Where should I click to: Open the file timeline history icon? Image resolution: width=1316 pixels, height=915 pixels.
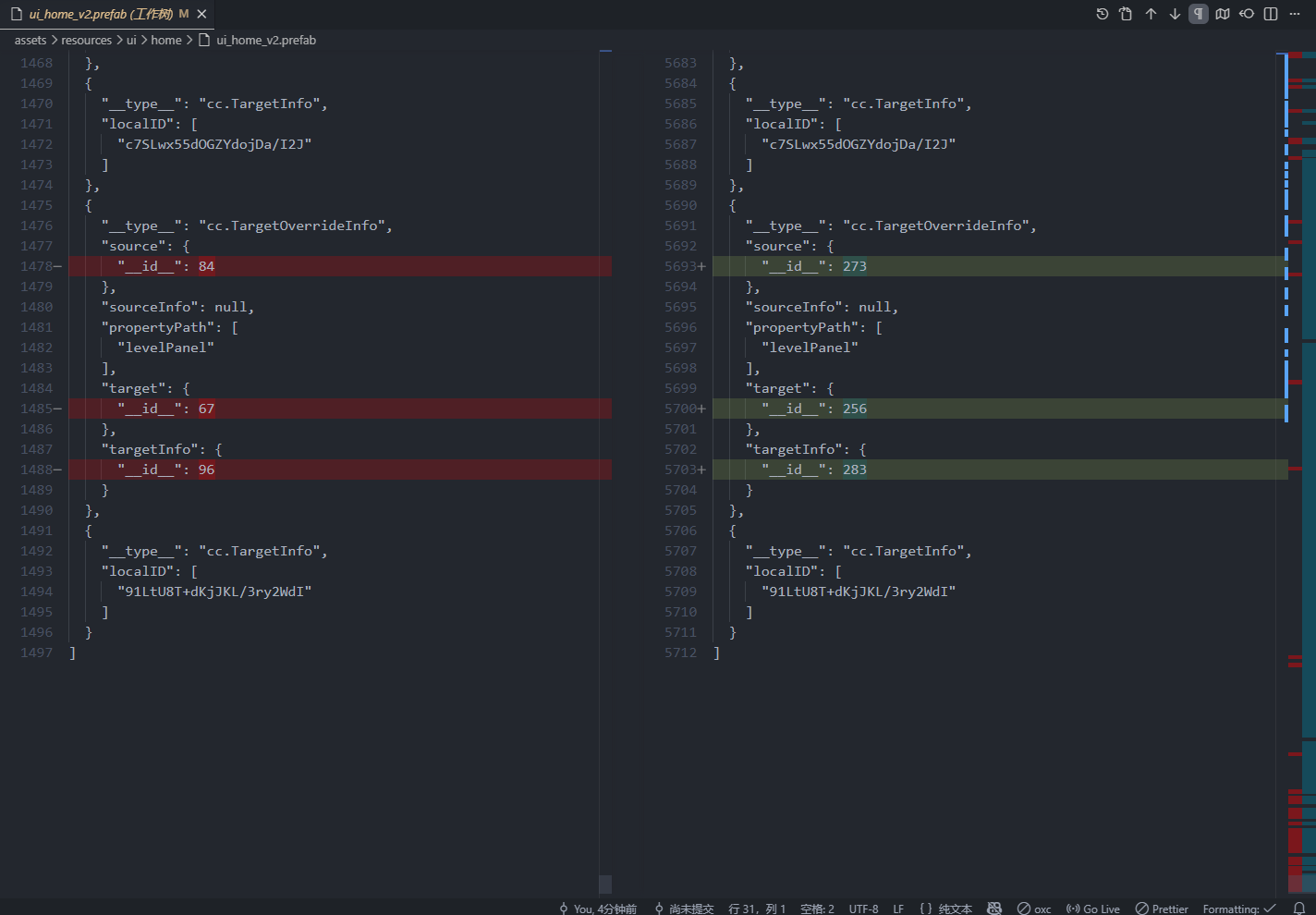pyautogui.click(x=1102, y=14)
